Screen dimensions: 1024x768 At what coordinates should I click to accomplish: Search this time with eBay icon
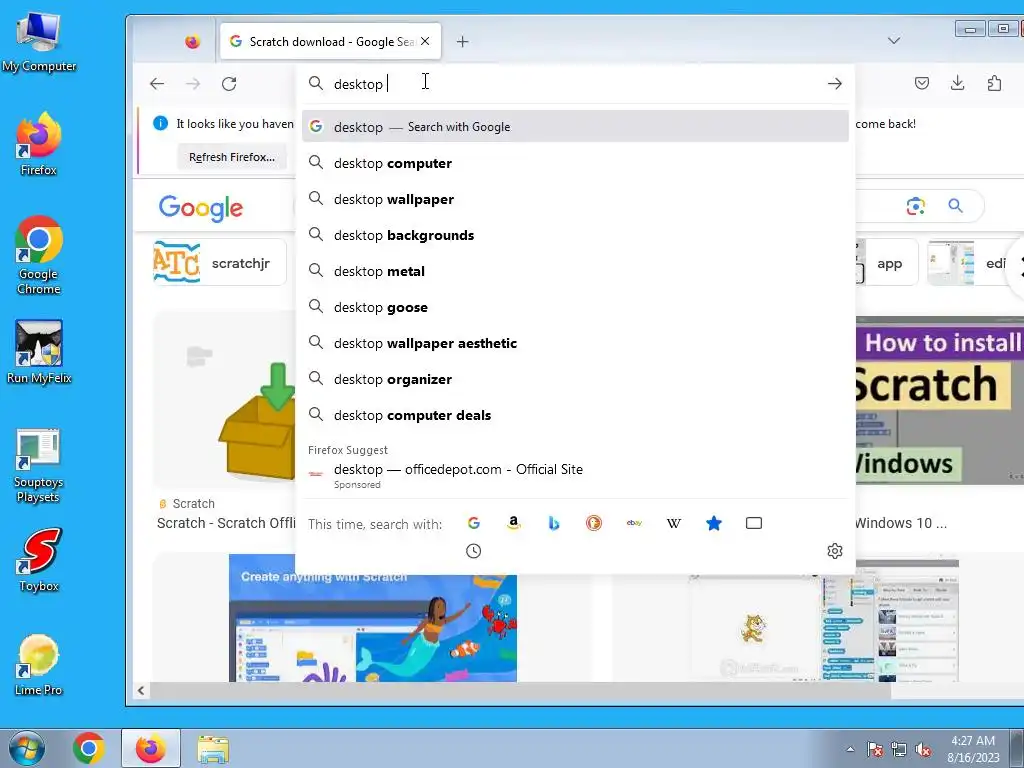634,523
